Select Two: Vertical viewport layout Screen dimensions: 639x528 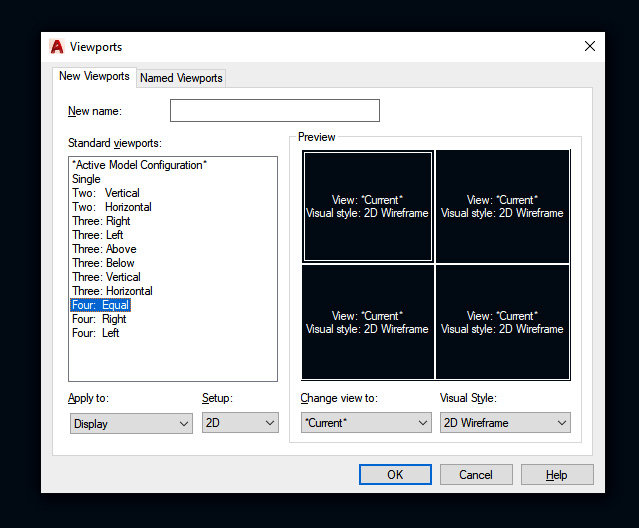click(106, 193)
